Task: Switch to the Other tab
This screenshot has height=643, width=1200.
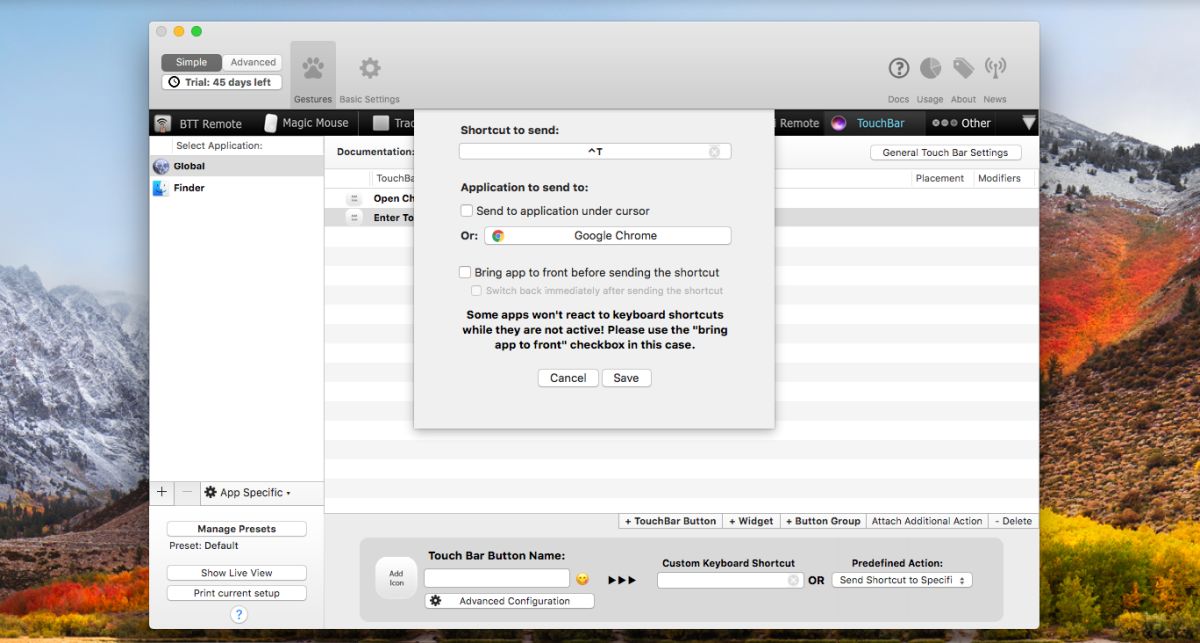Action: [x=962, y=124]
